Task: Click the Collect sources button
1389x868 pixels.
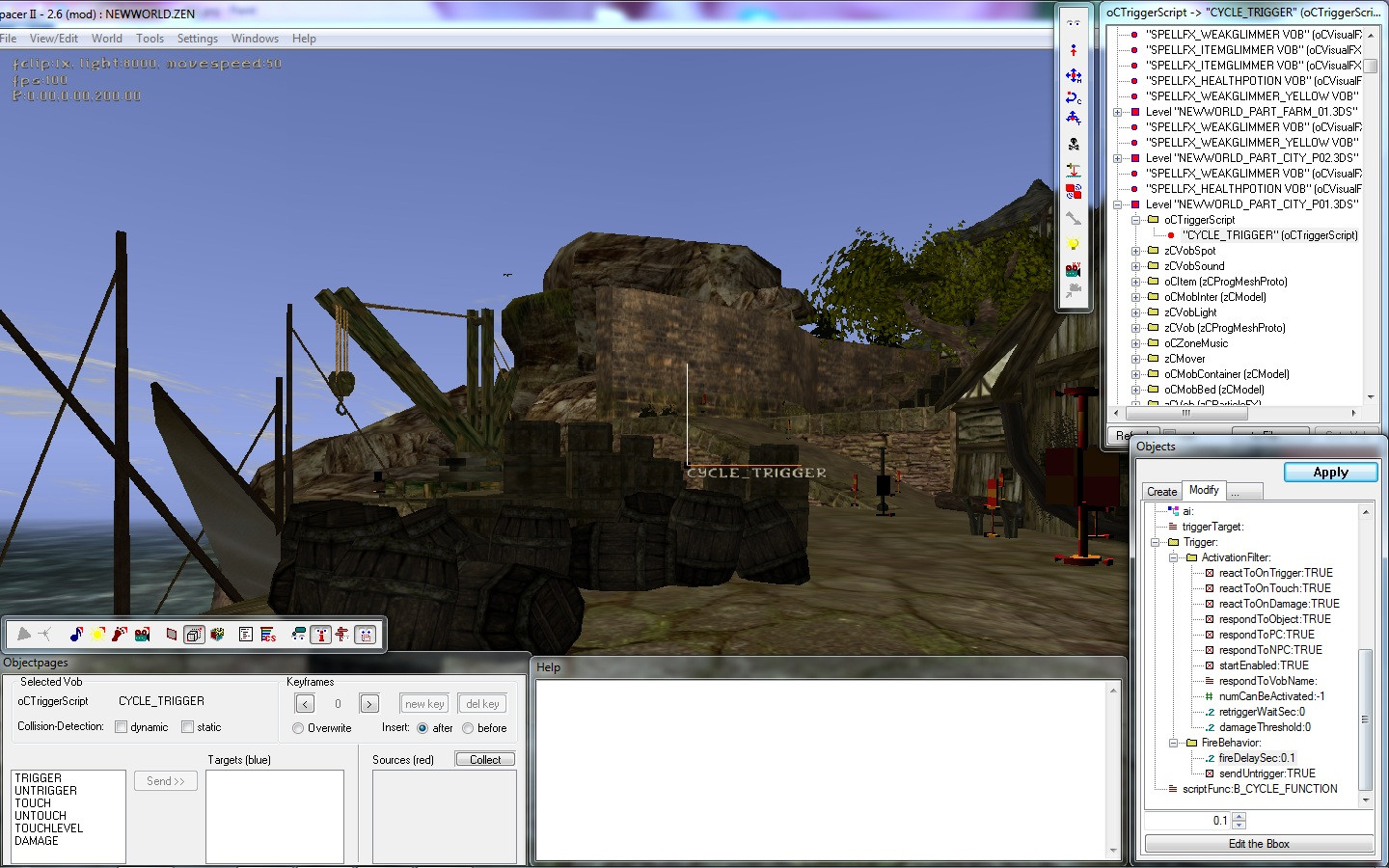Action: point(485,760)
